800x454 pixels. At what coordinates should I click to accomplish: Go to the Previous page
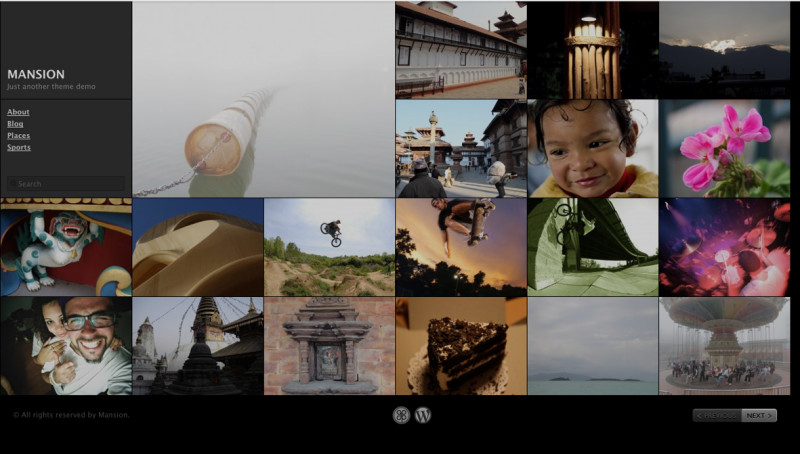717,415
